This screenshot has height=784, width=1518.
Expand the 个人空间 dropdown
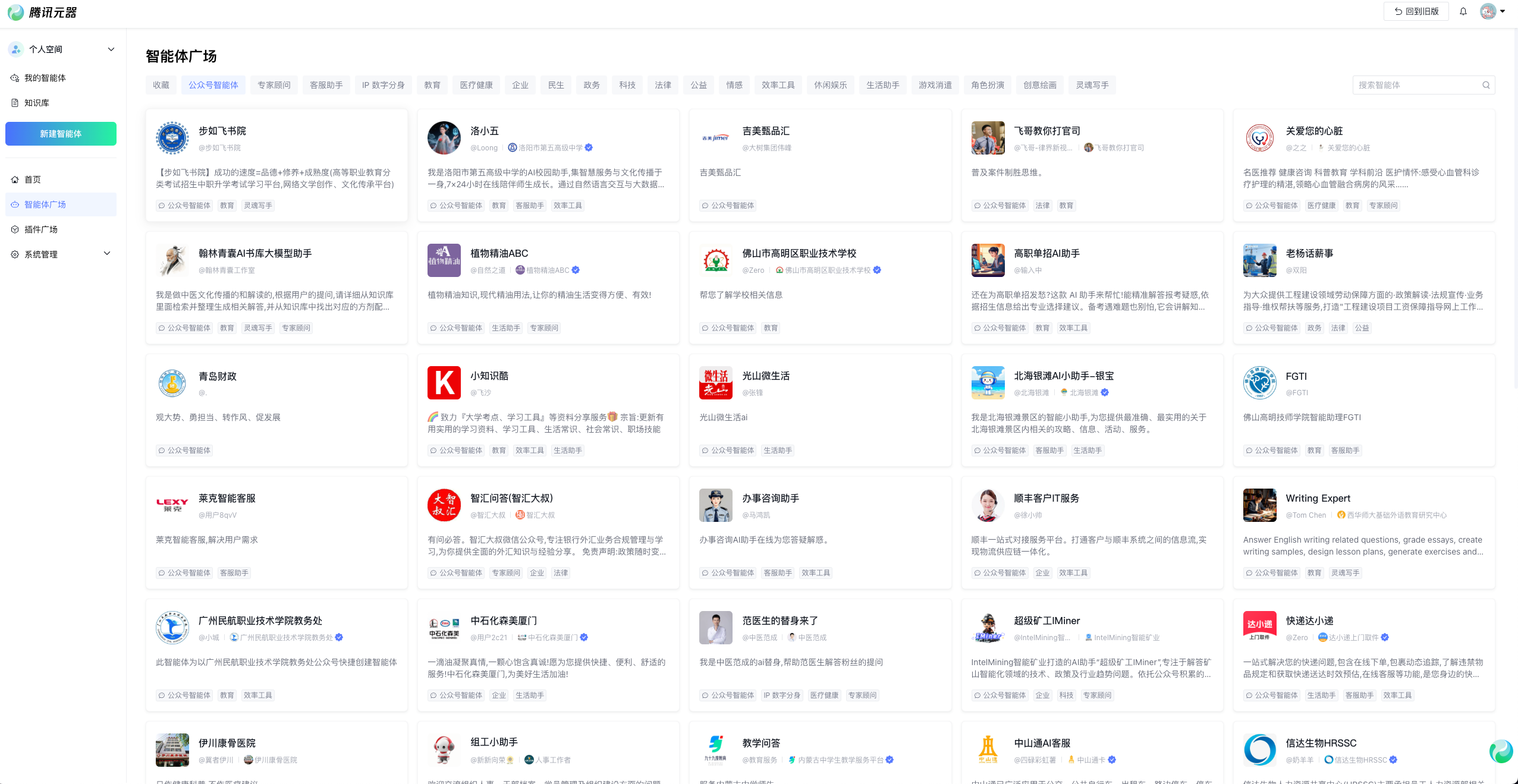point(111,49)
